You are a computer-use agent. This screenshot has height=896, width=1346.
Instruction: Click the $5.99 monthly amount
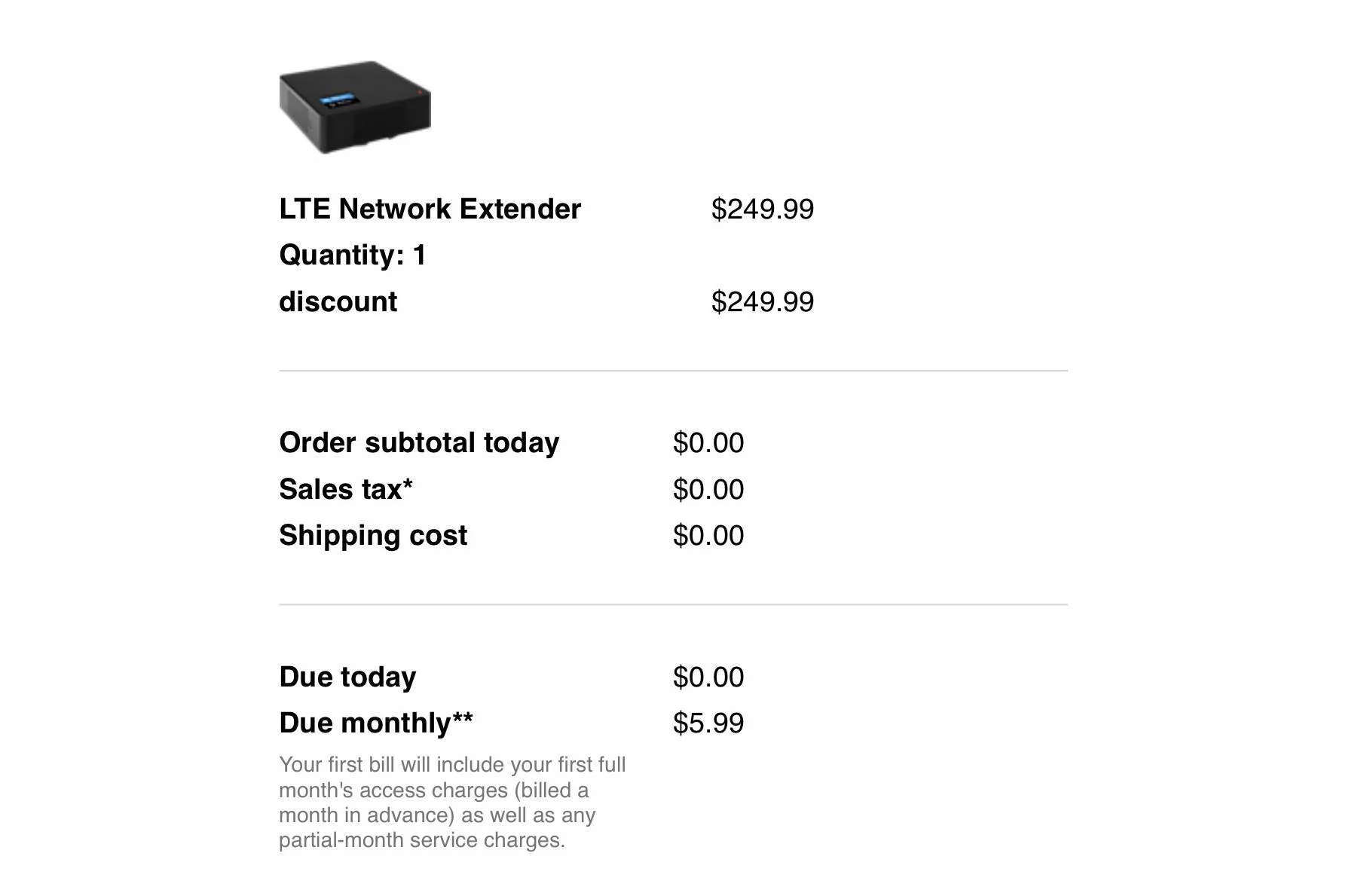click(708, 723)
